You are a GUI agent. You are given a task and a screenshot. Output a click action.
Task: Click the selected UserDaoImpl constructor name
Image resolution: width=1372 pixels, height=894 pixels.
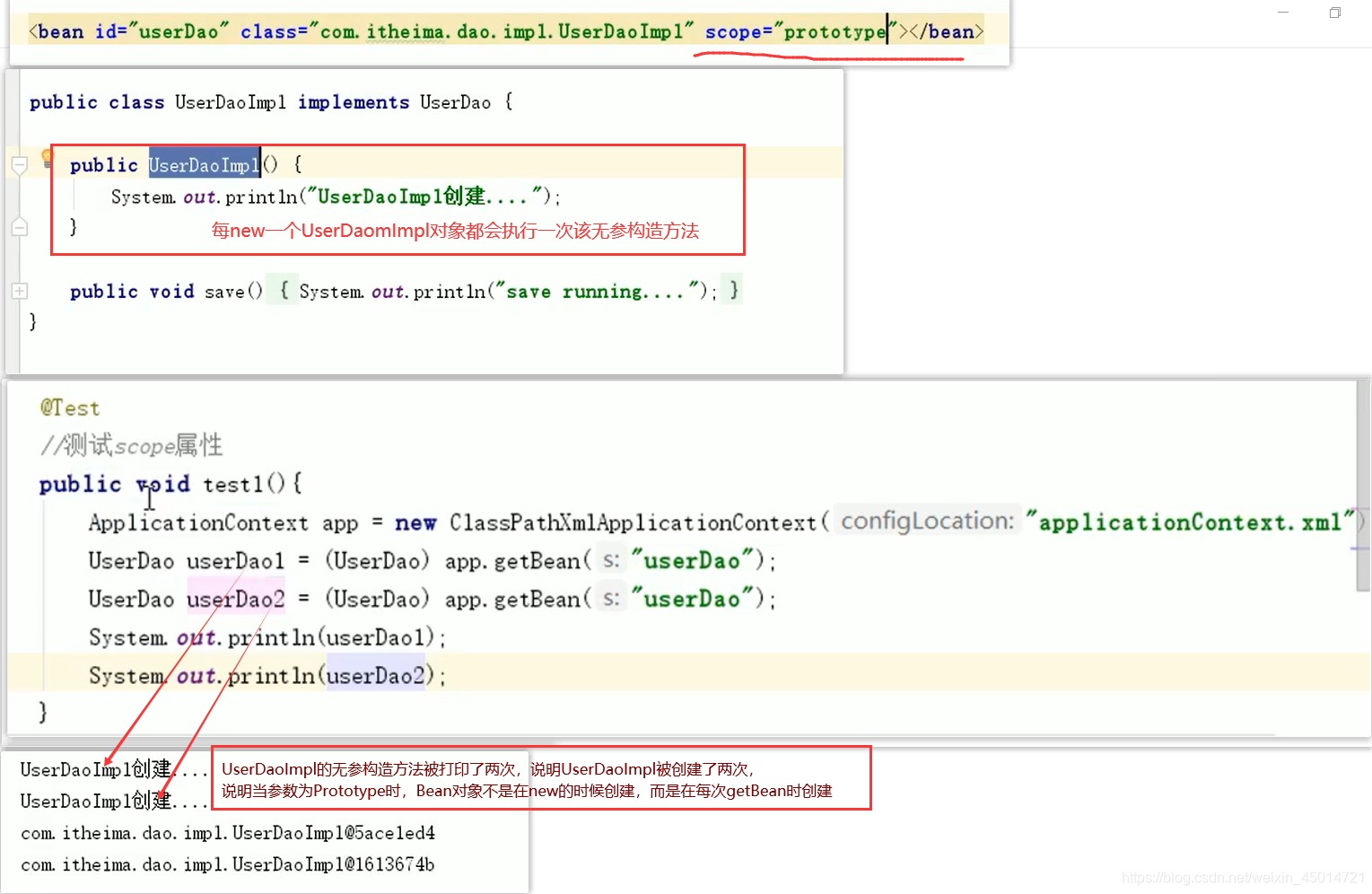point(205,165)
